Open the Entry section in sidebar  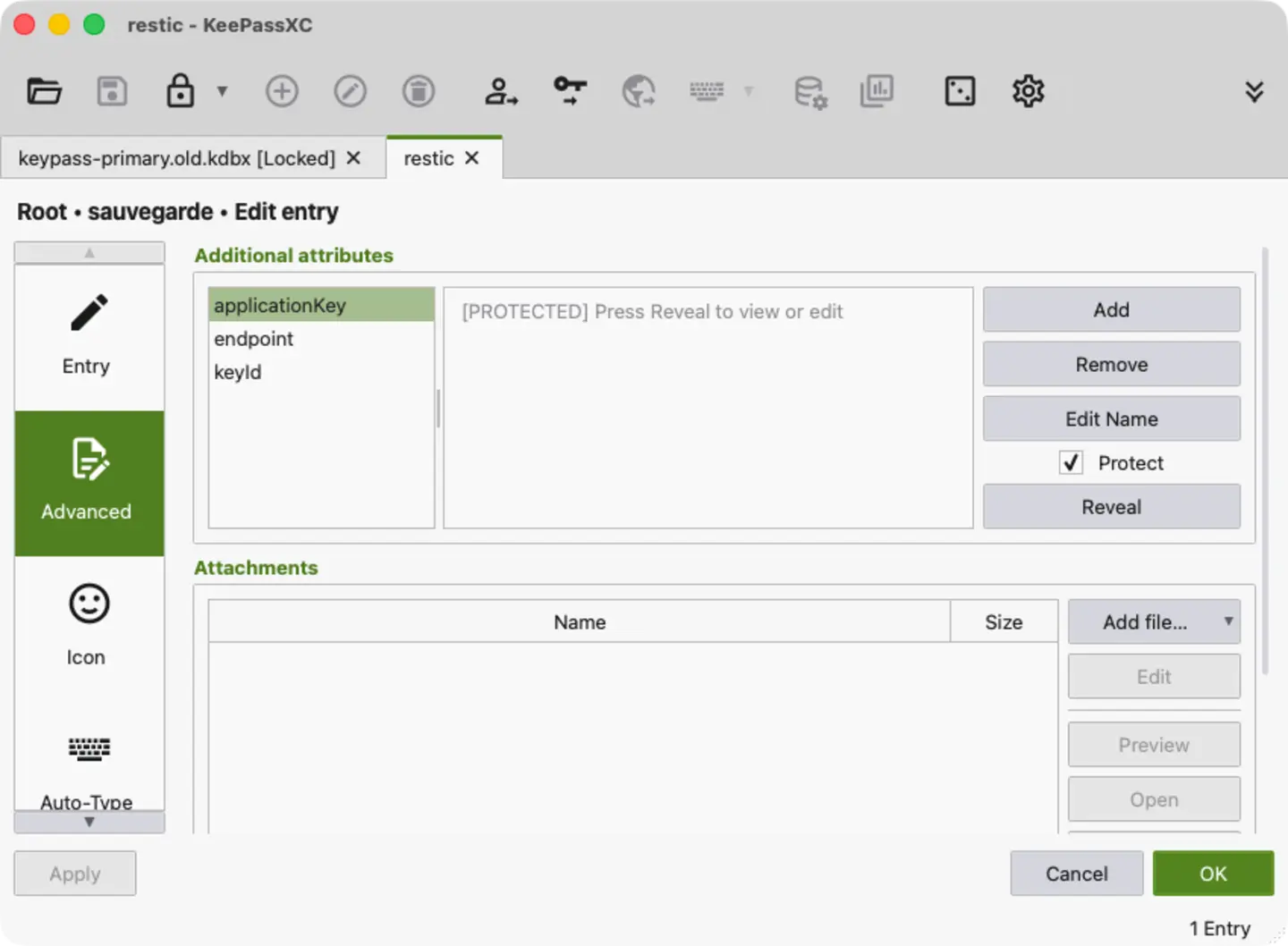(89, 337)
